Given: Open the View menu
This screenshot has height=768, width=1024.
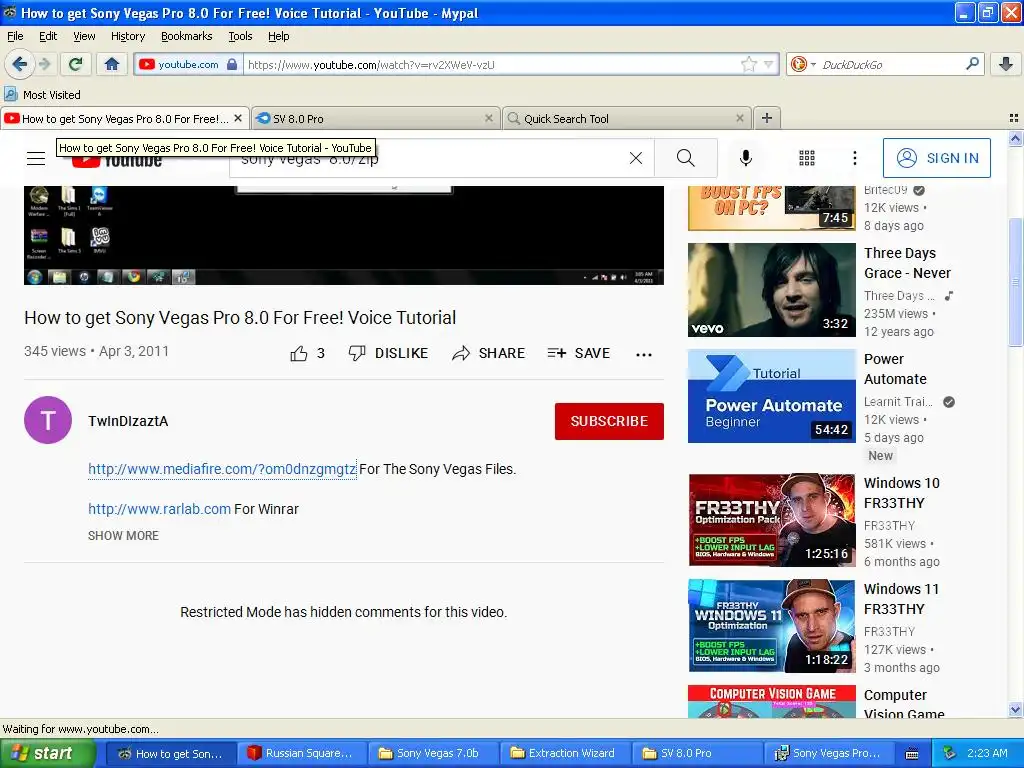Looking at the screenshot, I should 84,36.
